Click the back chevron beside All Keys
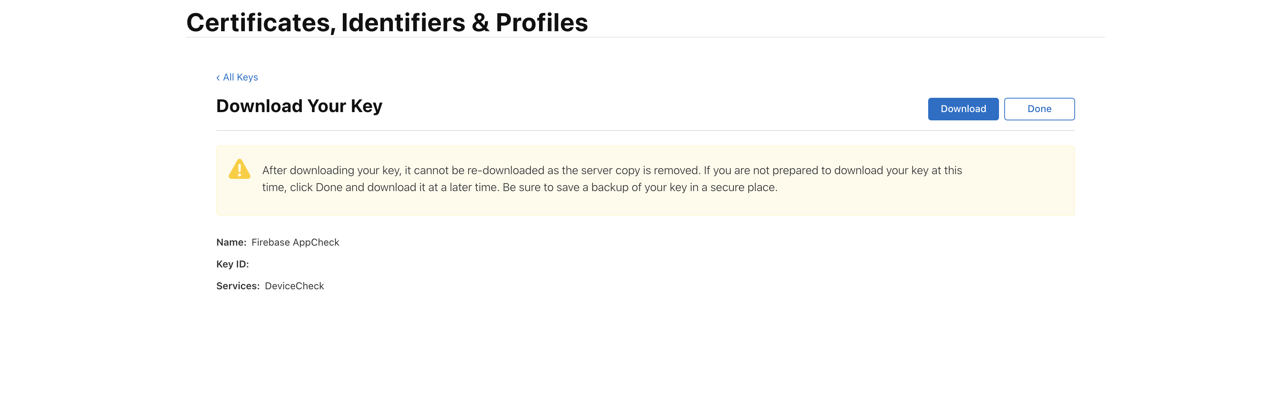 click(x=218, y=77)
